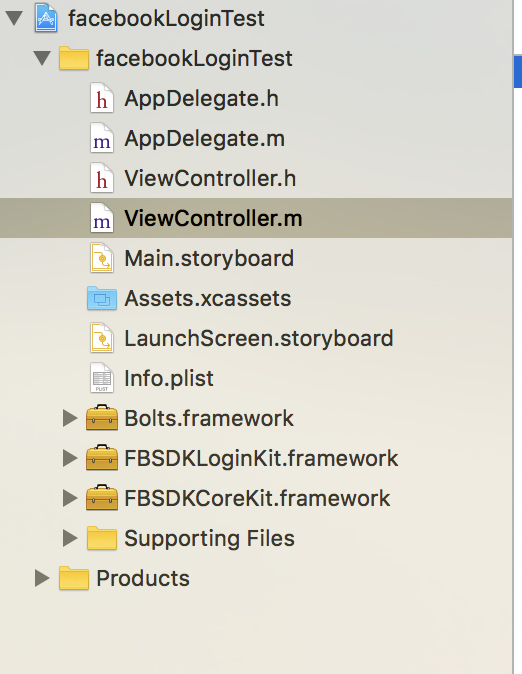The width and height of the screenshot is (522, 674).
Task: Collapse the facebookLoginTest project root
Action: coord(14,18)
